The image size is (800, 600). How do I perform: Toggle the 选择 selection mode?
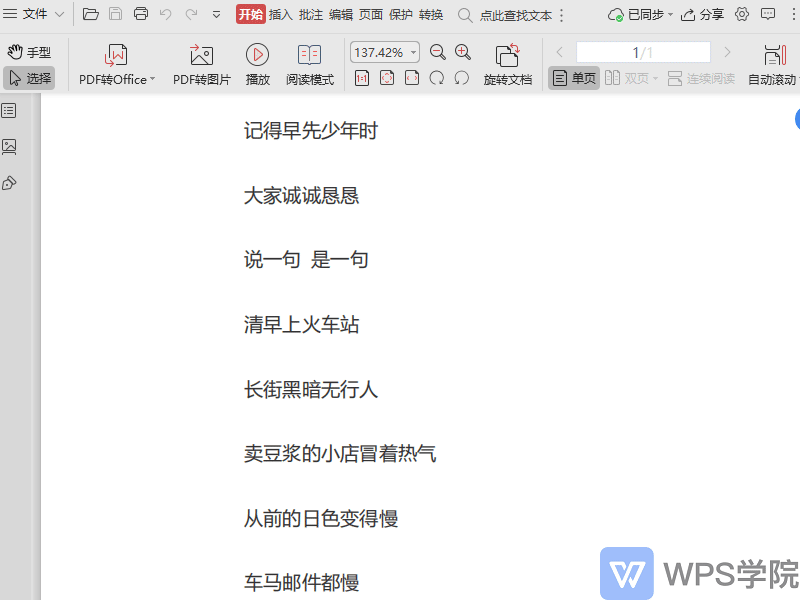point(30,76)
